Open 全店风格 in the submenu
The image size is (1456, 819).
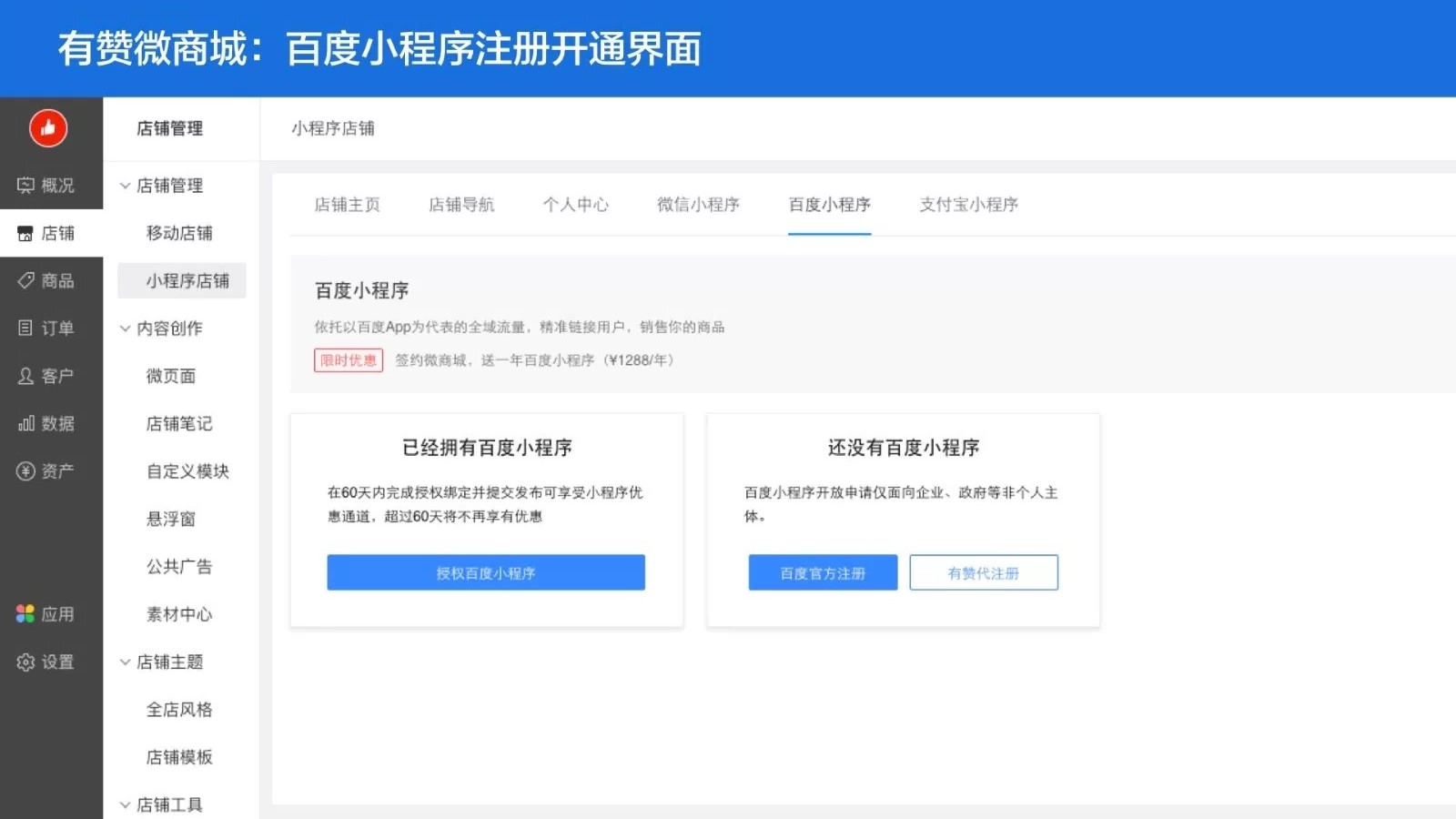coord(179,709)
